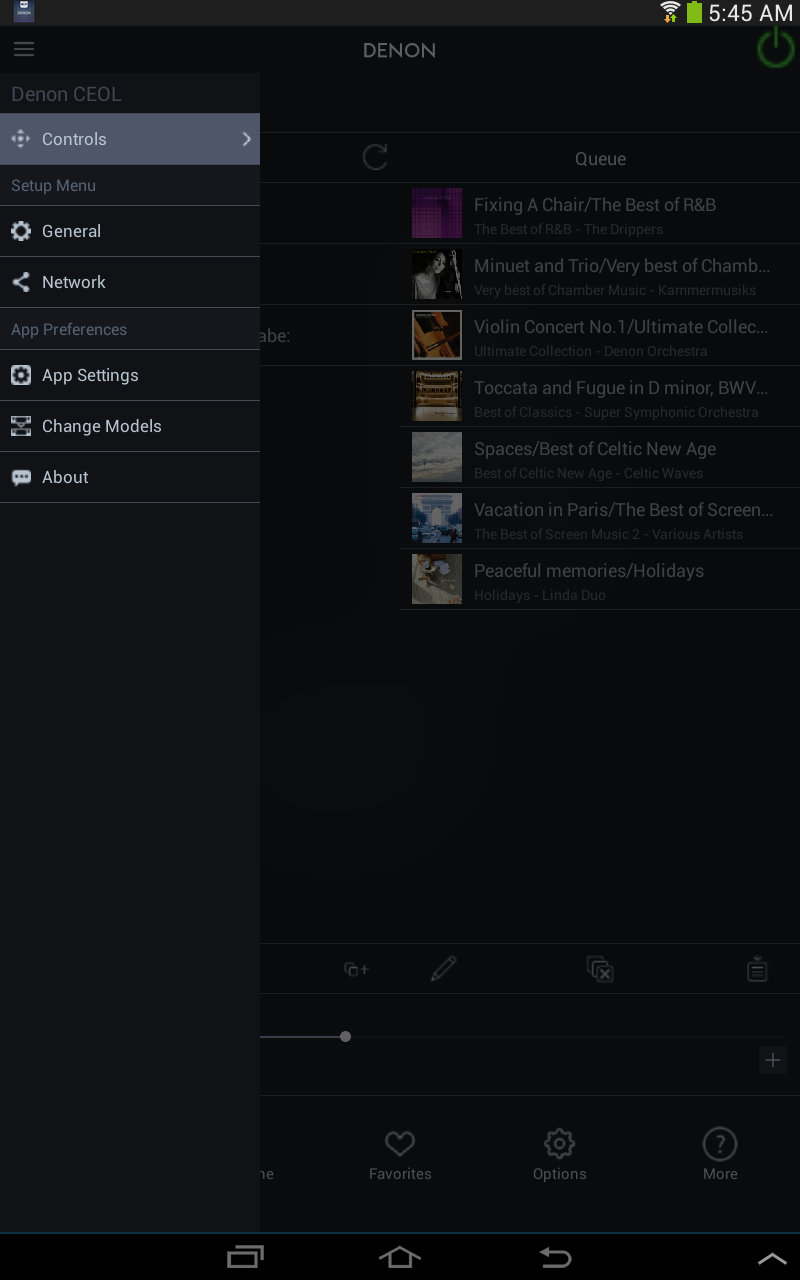Tap the Android home button
This screenshot has height=1280, width=800.
pyautogui.click(x=400, y=1257)
